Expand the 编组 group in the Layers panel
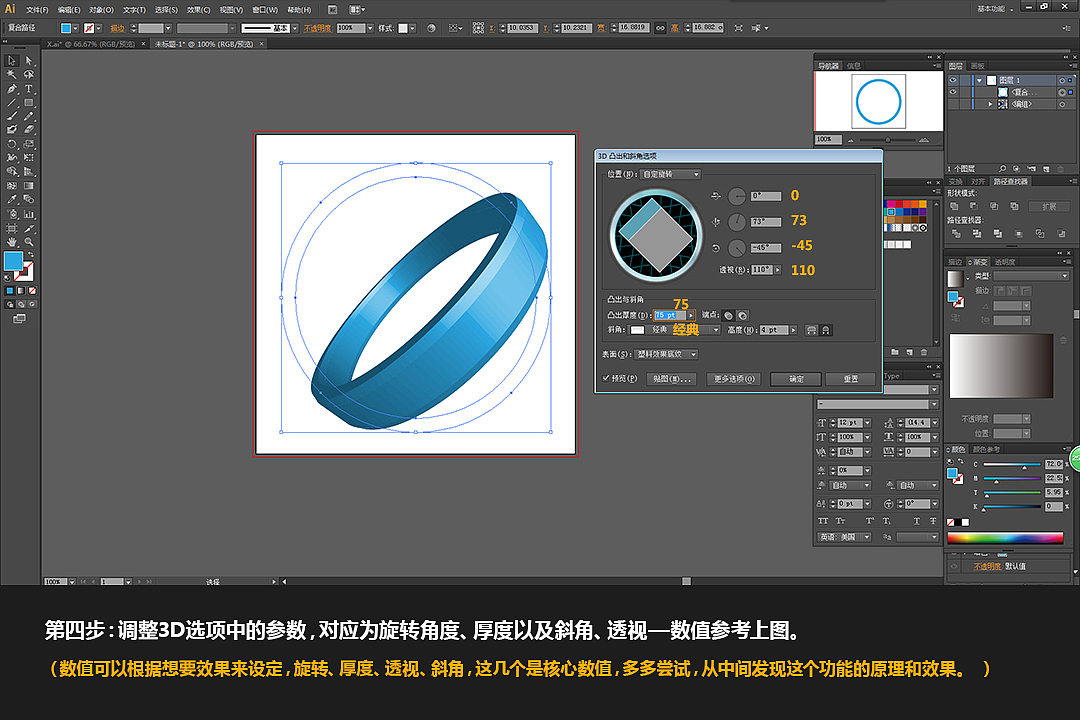The height and width of the screenshot is (720, 1080). click(x=990, y=104)
